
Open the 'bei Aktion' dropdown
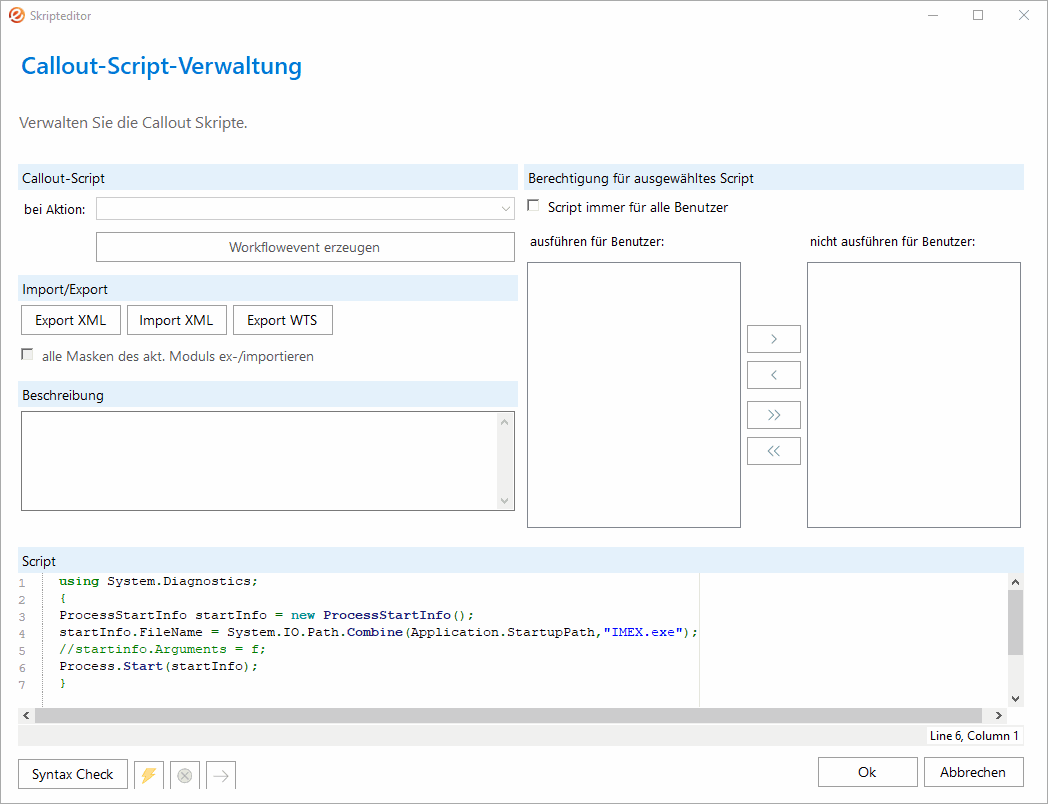click(x=305, y=209)
